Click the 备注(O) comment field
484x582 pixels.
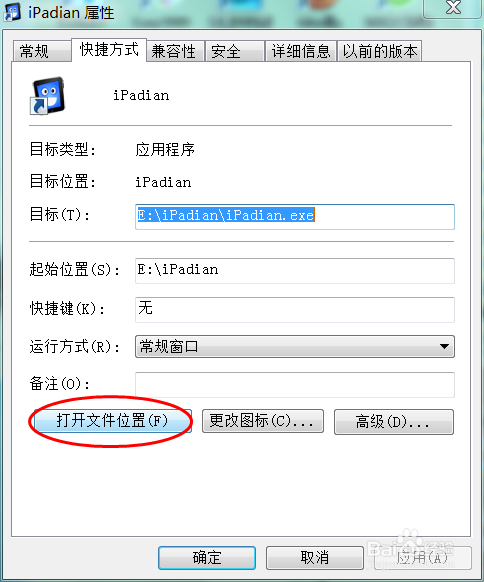click(295, 385)
